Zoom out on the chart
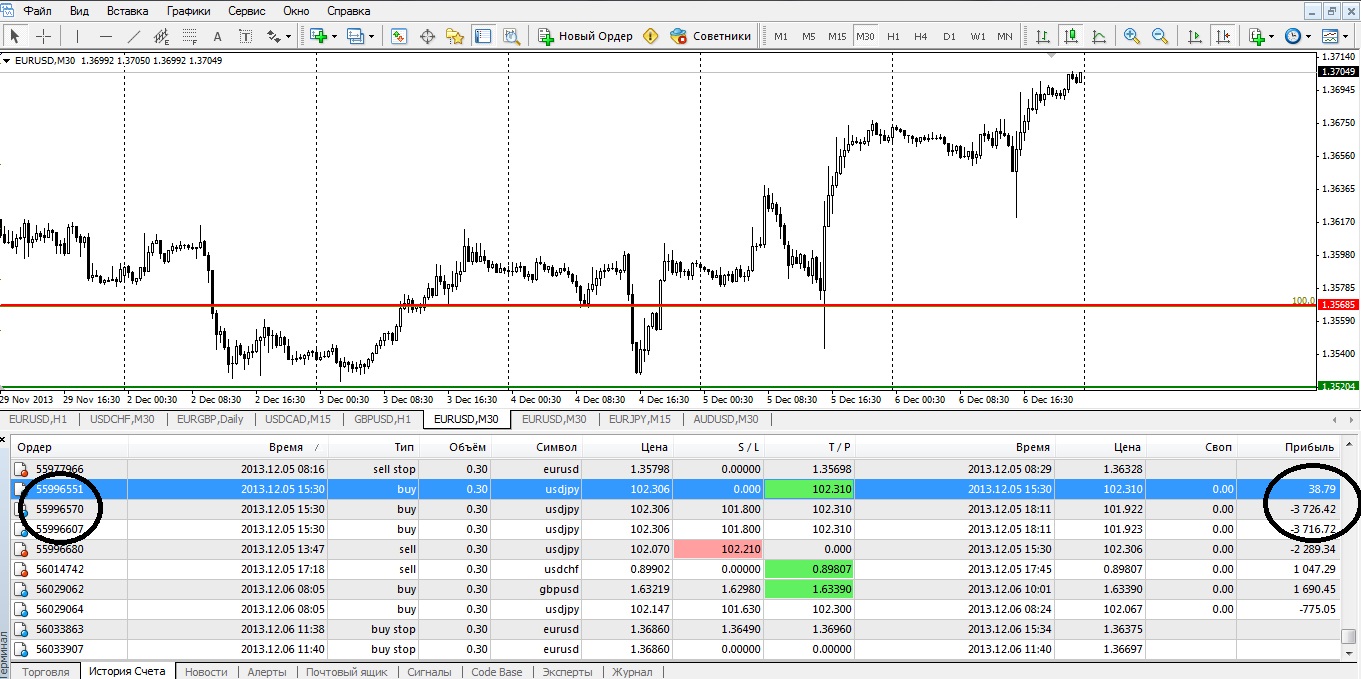The image size is (1361, 679). click(1160, 36)
